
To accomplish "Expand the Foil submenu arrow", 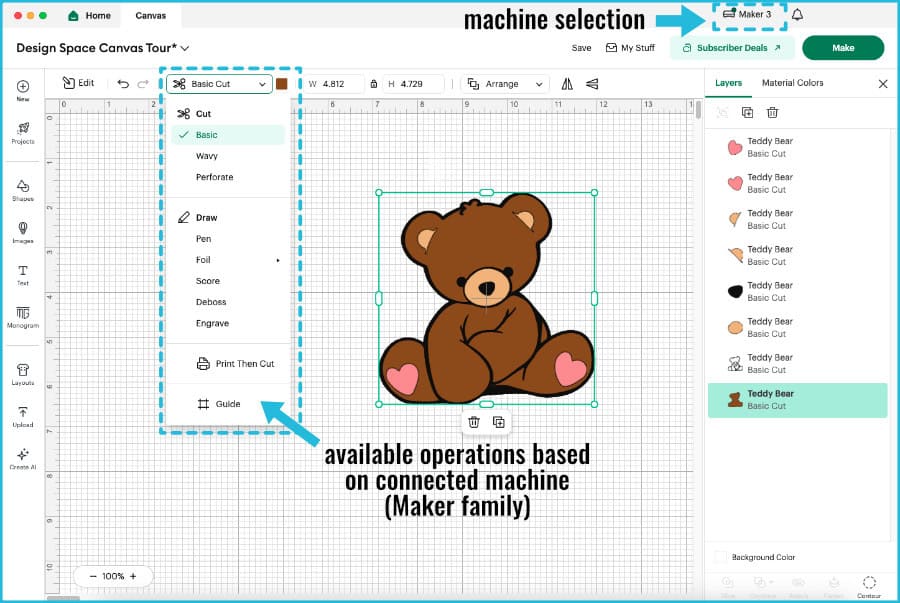I will [x=278, y=260].
